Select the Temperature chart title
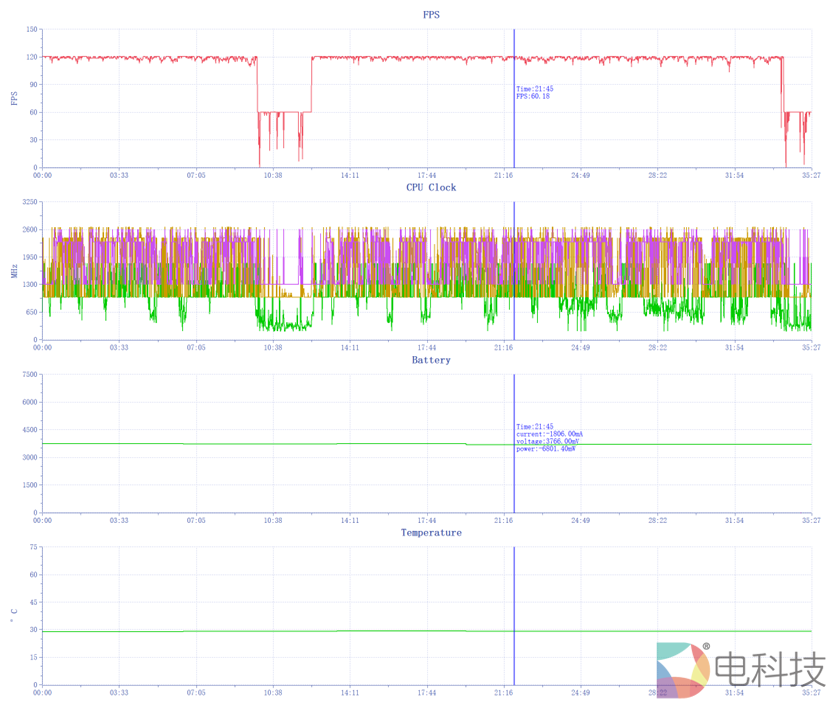Viewport: 830px width, 705px height. pyautogui.click(x=431, y=533)
